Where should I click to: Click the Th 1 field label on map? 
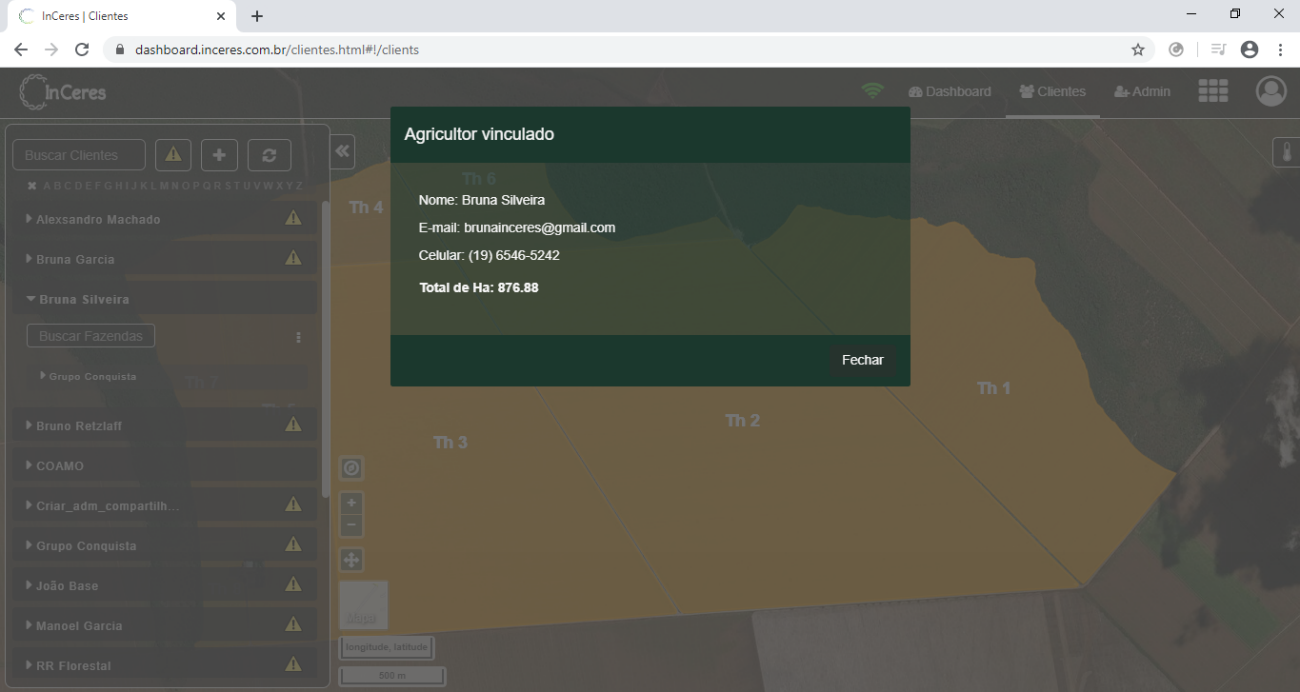pos(994,388)
